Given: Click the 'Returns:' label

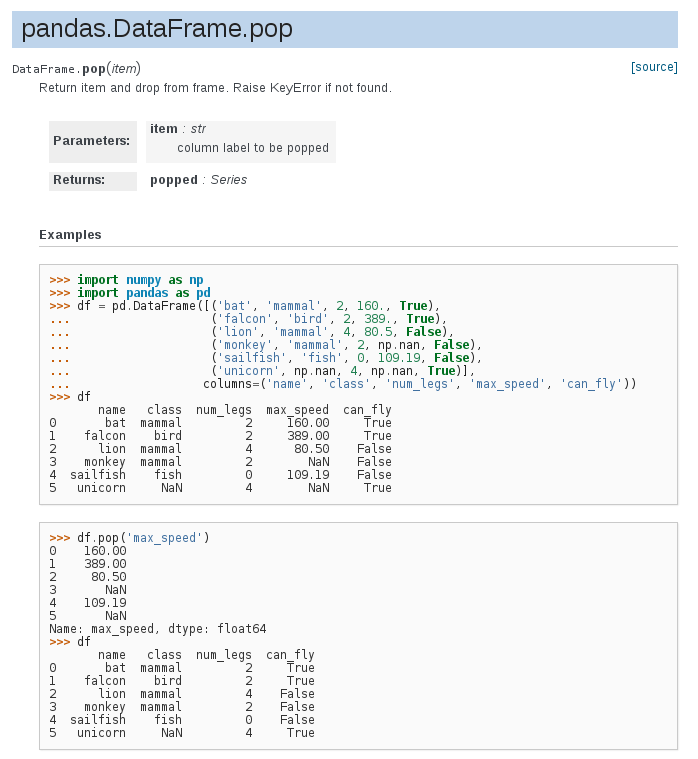Looking at the screenshot, I should click(x=79, y=180).
